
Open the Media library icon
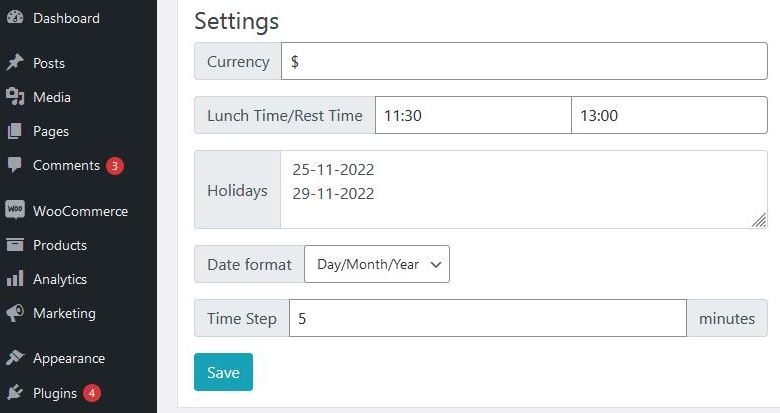coord(15,97)
